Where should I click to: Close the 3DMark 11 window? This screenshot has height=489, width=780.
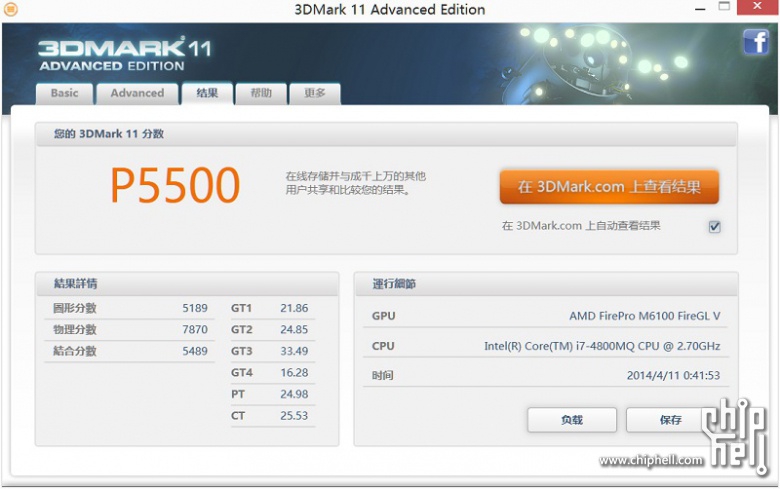(x=758, y=7)
